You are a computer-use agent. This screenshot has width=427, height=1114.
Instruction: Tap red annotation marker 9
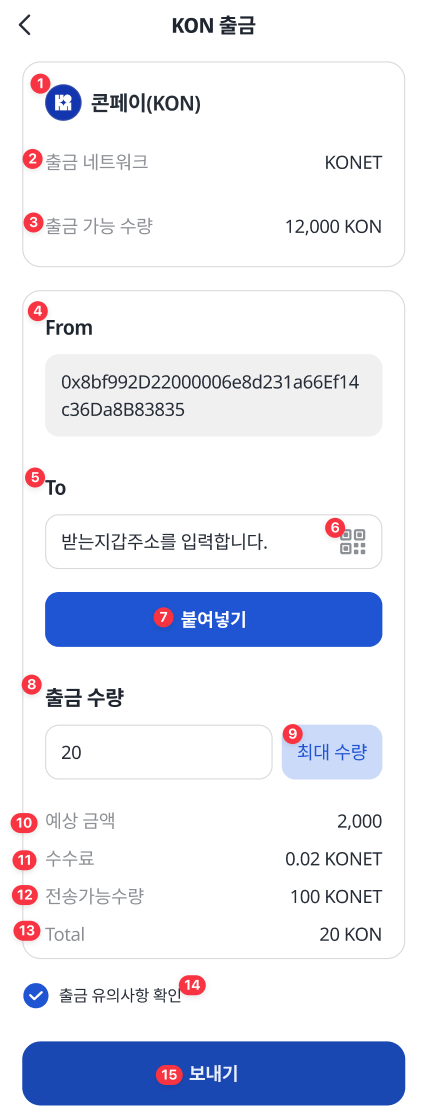(292, 732)
